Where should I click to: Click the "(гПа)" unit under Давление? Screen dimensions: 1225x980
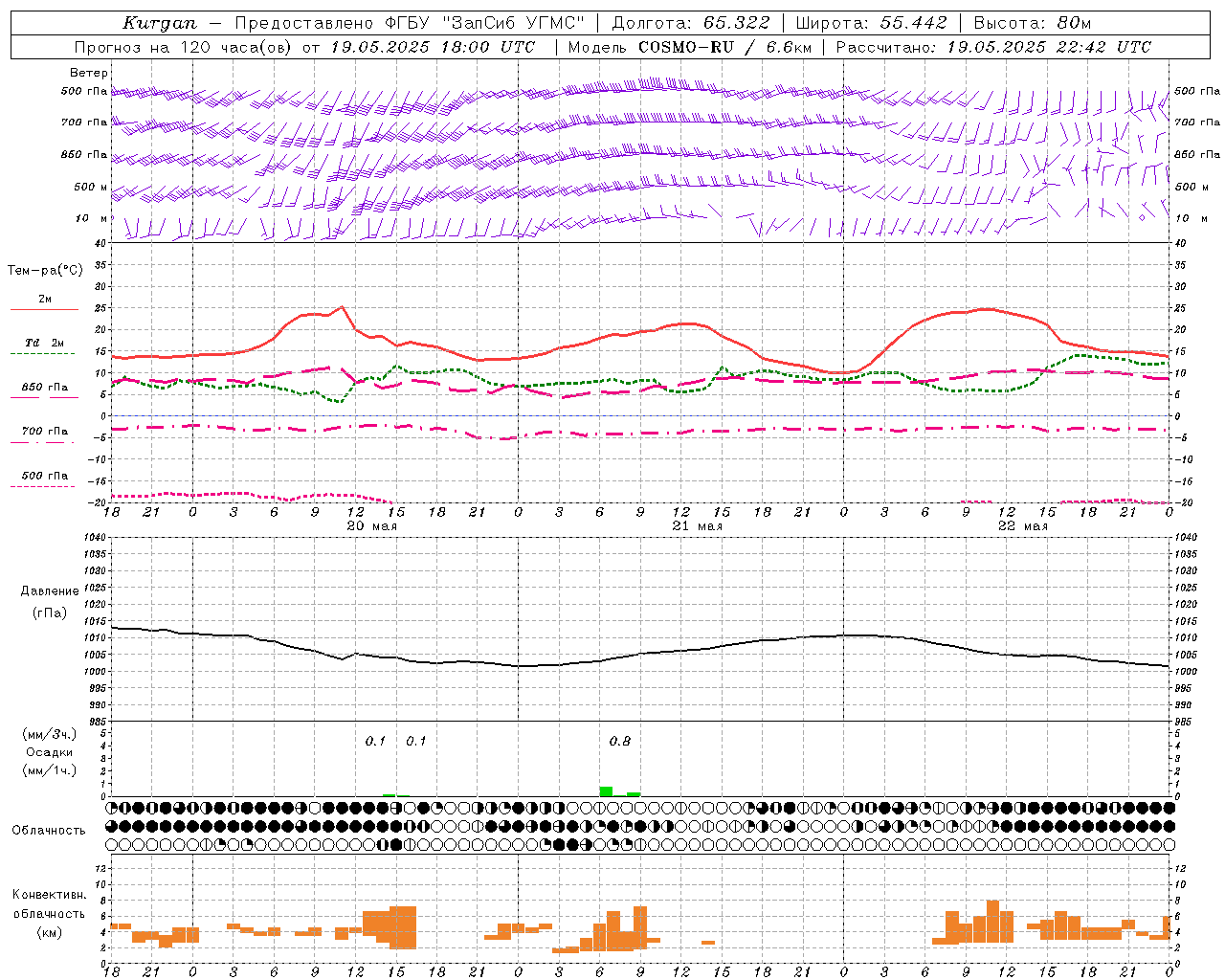click(49, 612)
